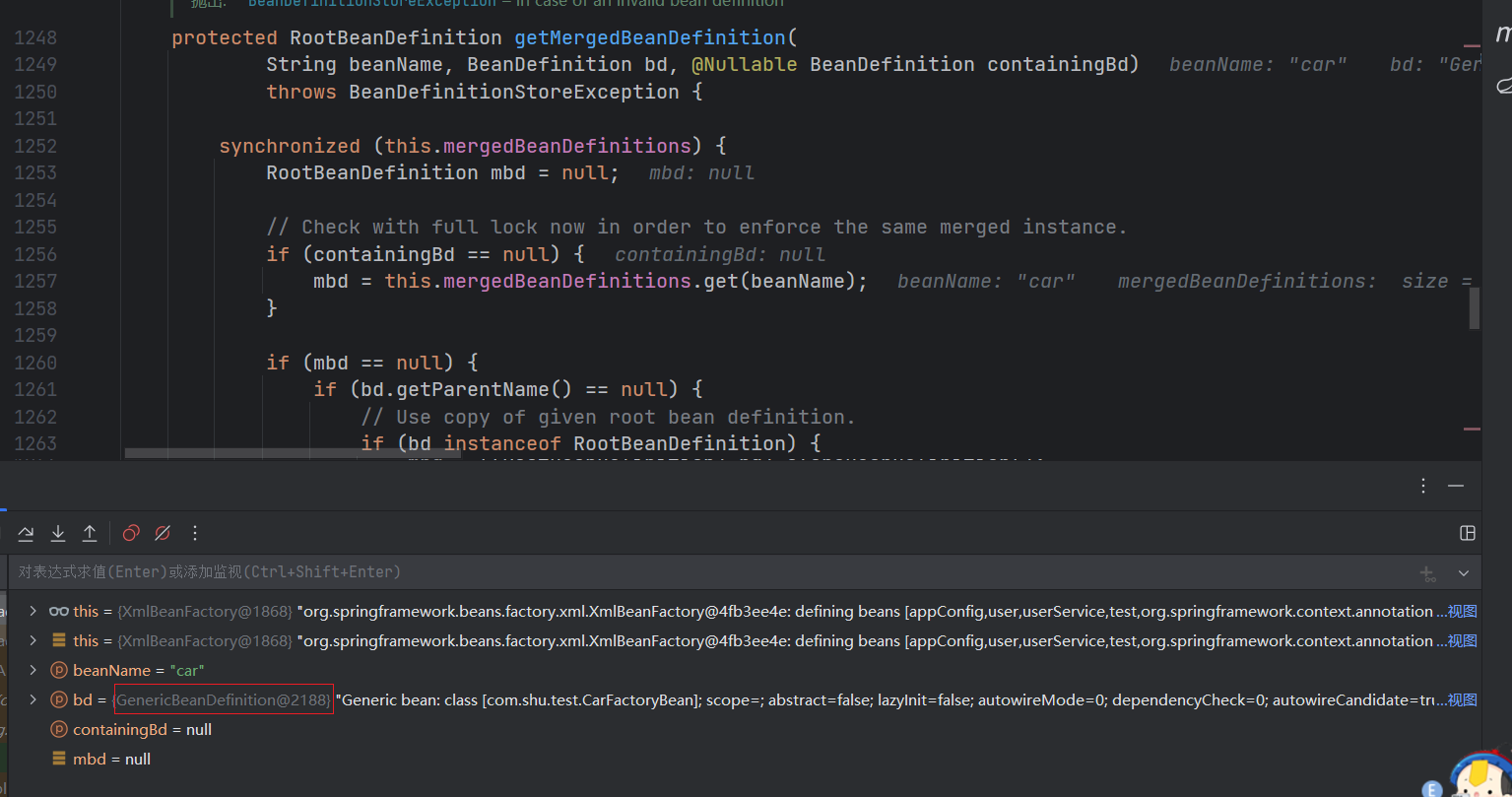Click the Step Over debugger icon

[26, 533]
